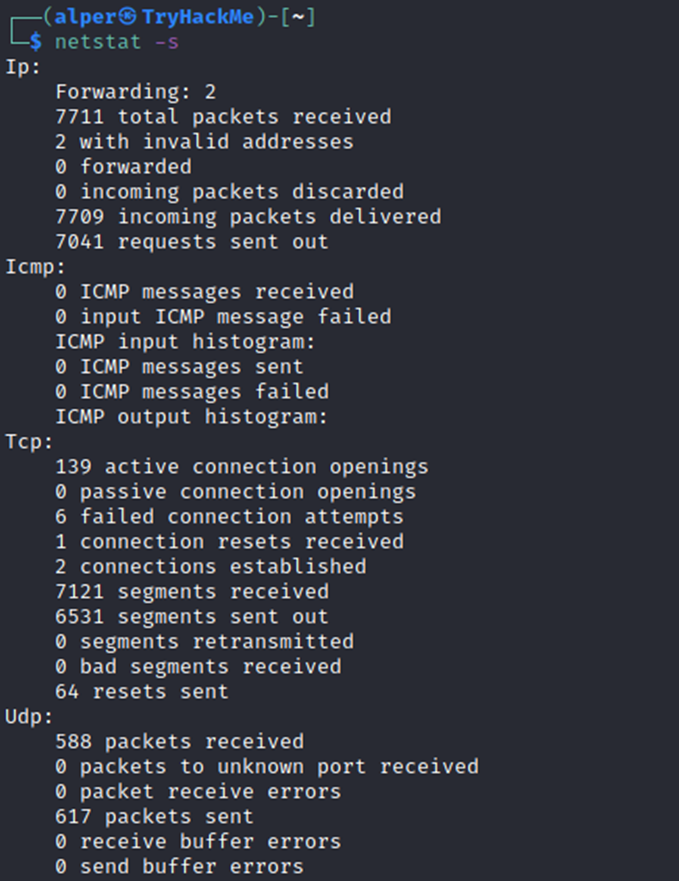679x881 pixels.
Task: Click the "588 packets received" line
Action: (x=179, y=742)
